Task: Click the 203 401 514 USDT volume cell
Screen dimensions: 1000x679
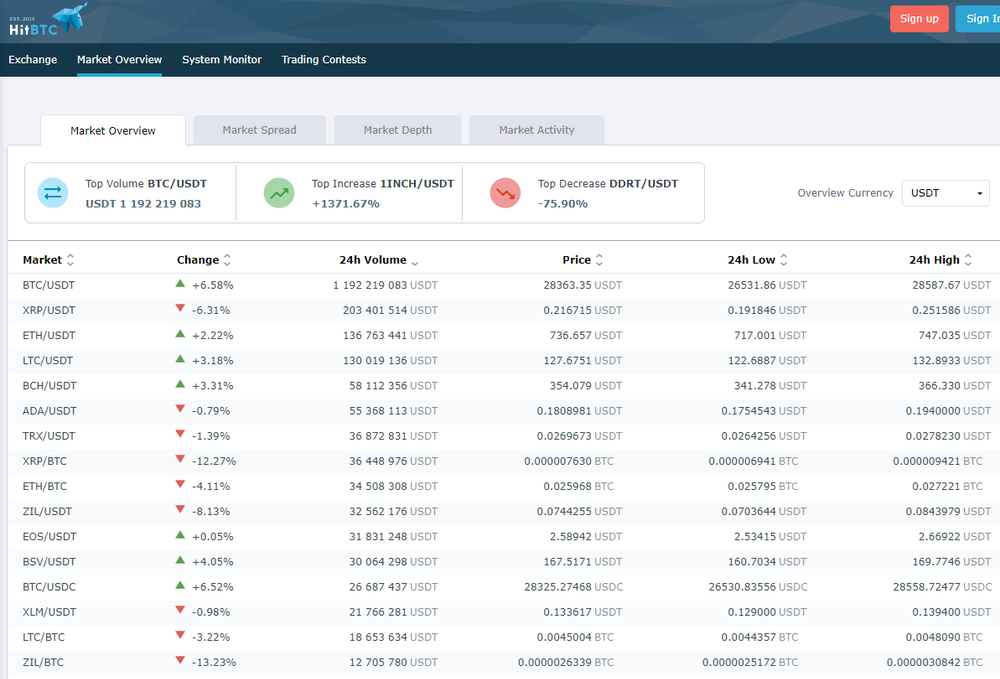Action: pos(390,310)
